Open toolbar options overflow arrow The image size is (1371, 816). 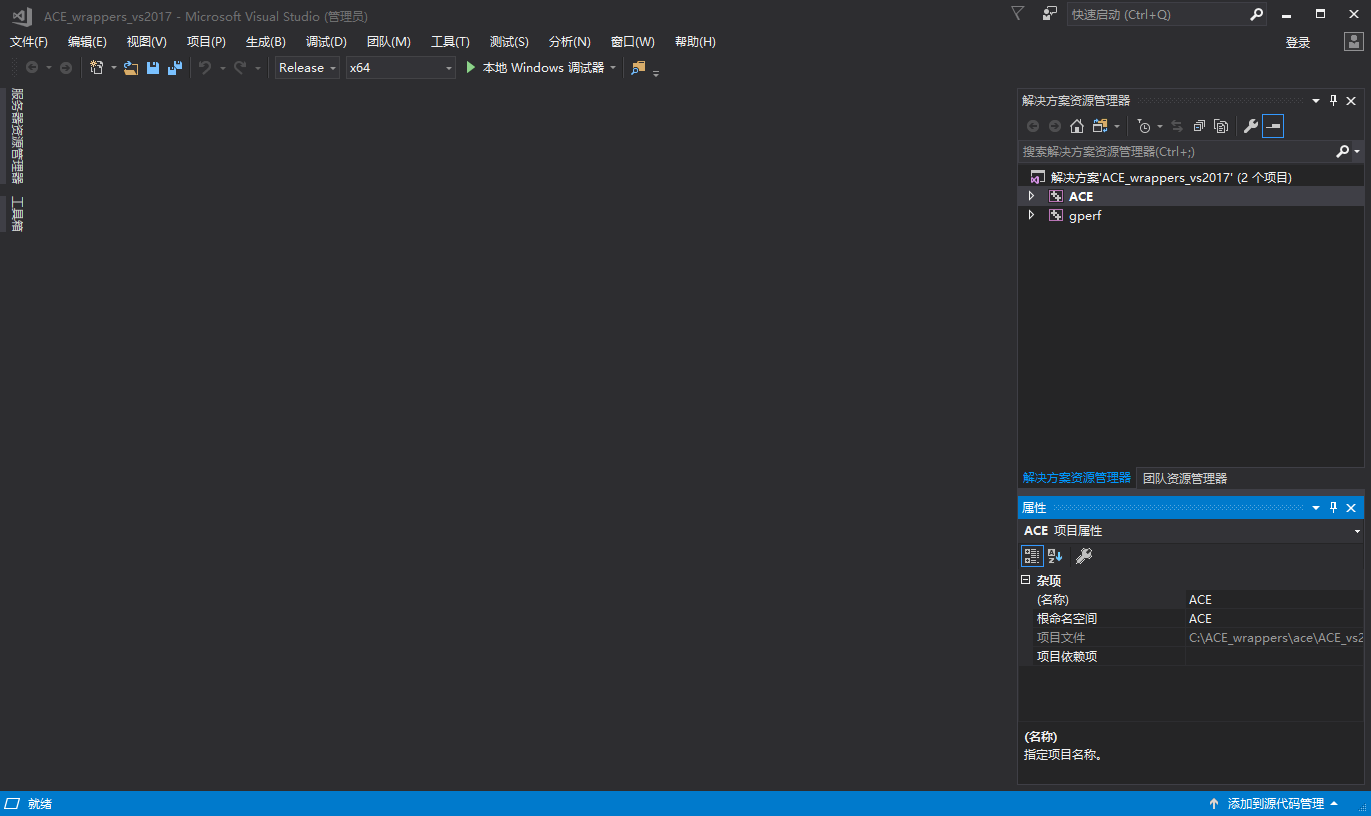(656, 72)
